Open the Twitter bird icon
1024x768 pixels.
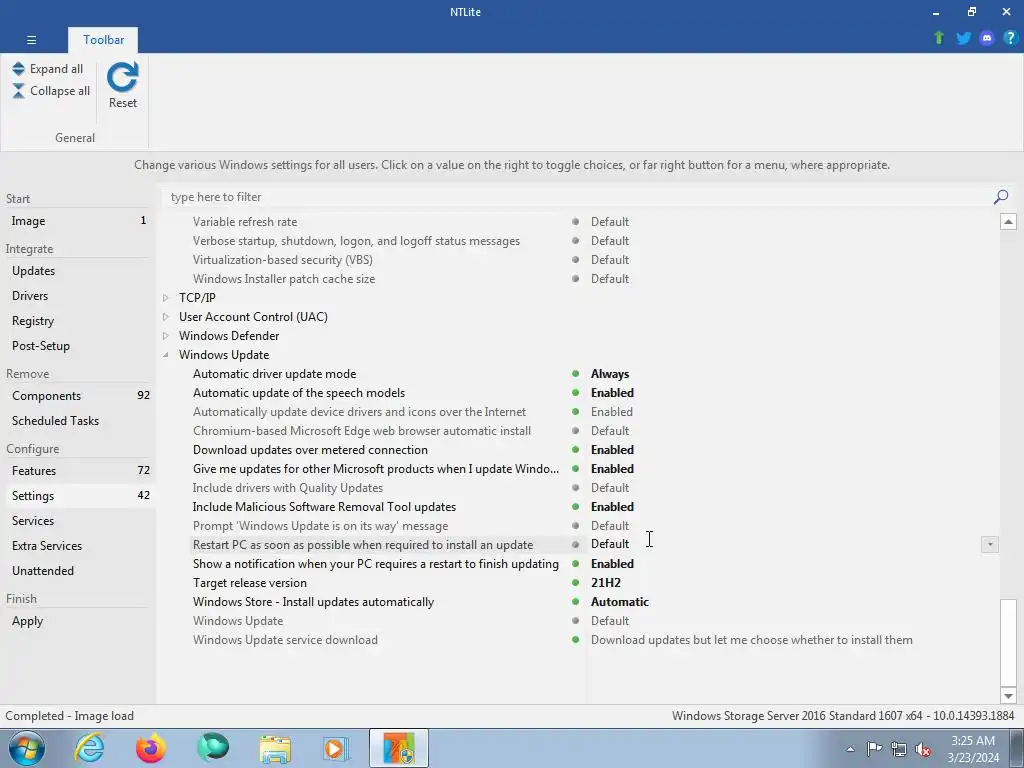coord(963,38)
